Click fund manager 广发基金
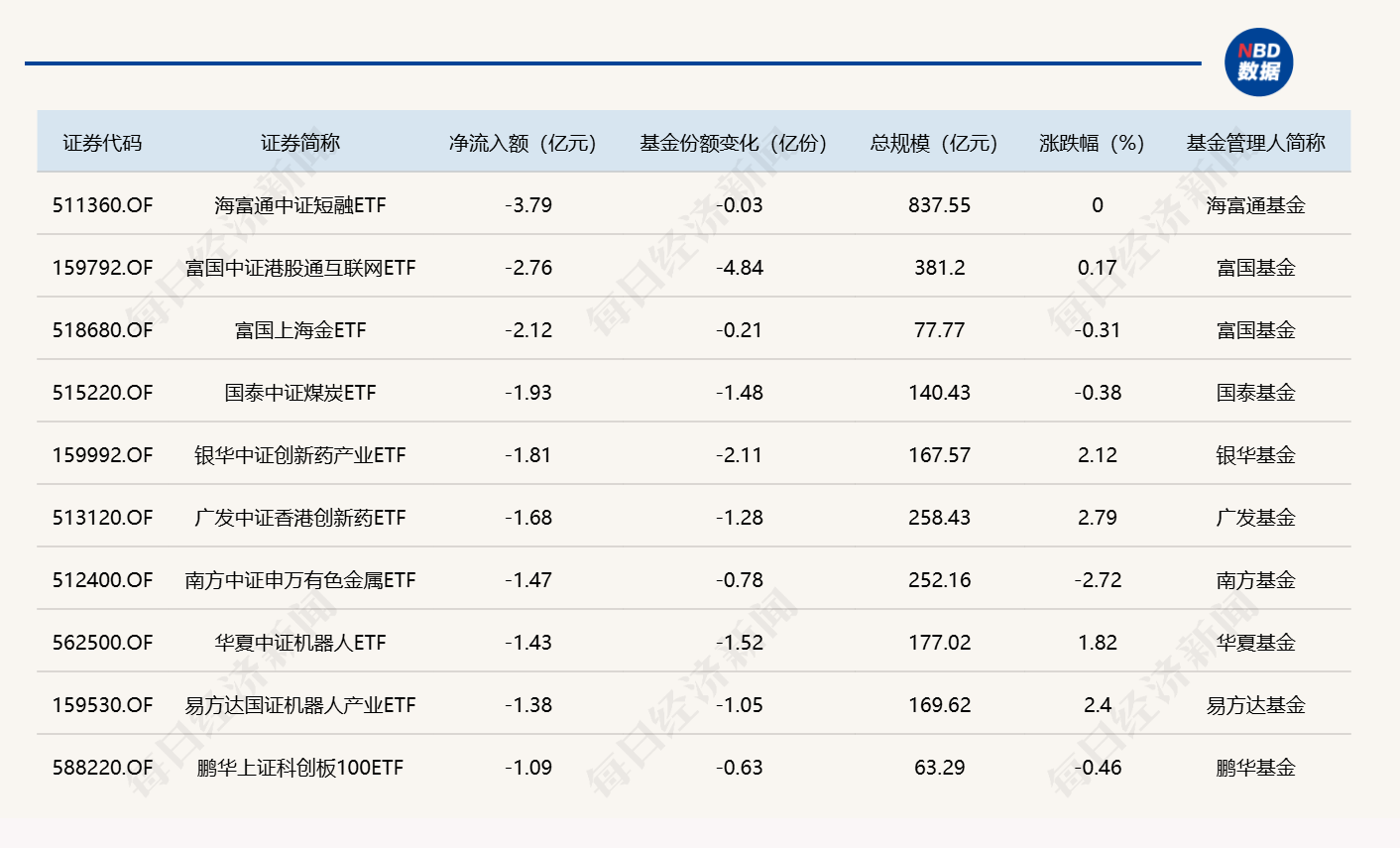Screen dimensions: 1400x848 1256,518
